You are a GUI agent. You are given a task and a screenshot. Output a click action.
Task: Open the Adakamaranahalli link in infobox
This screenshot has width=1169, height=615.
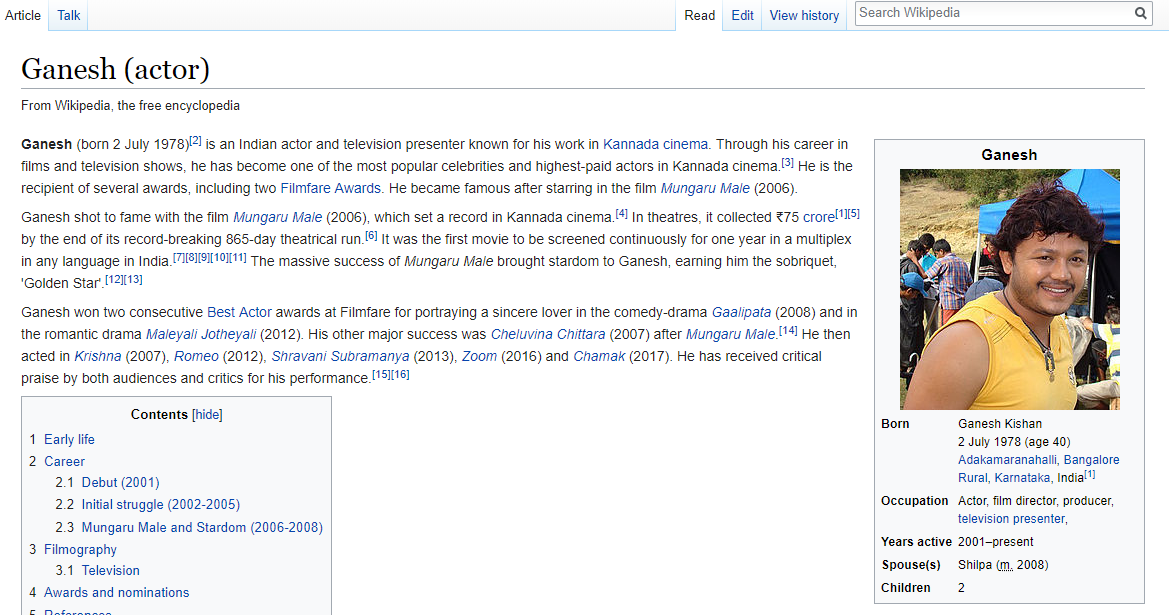coord(1007,460)
